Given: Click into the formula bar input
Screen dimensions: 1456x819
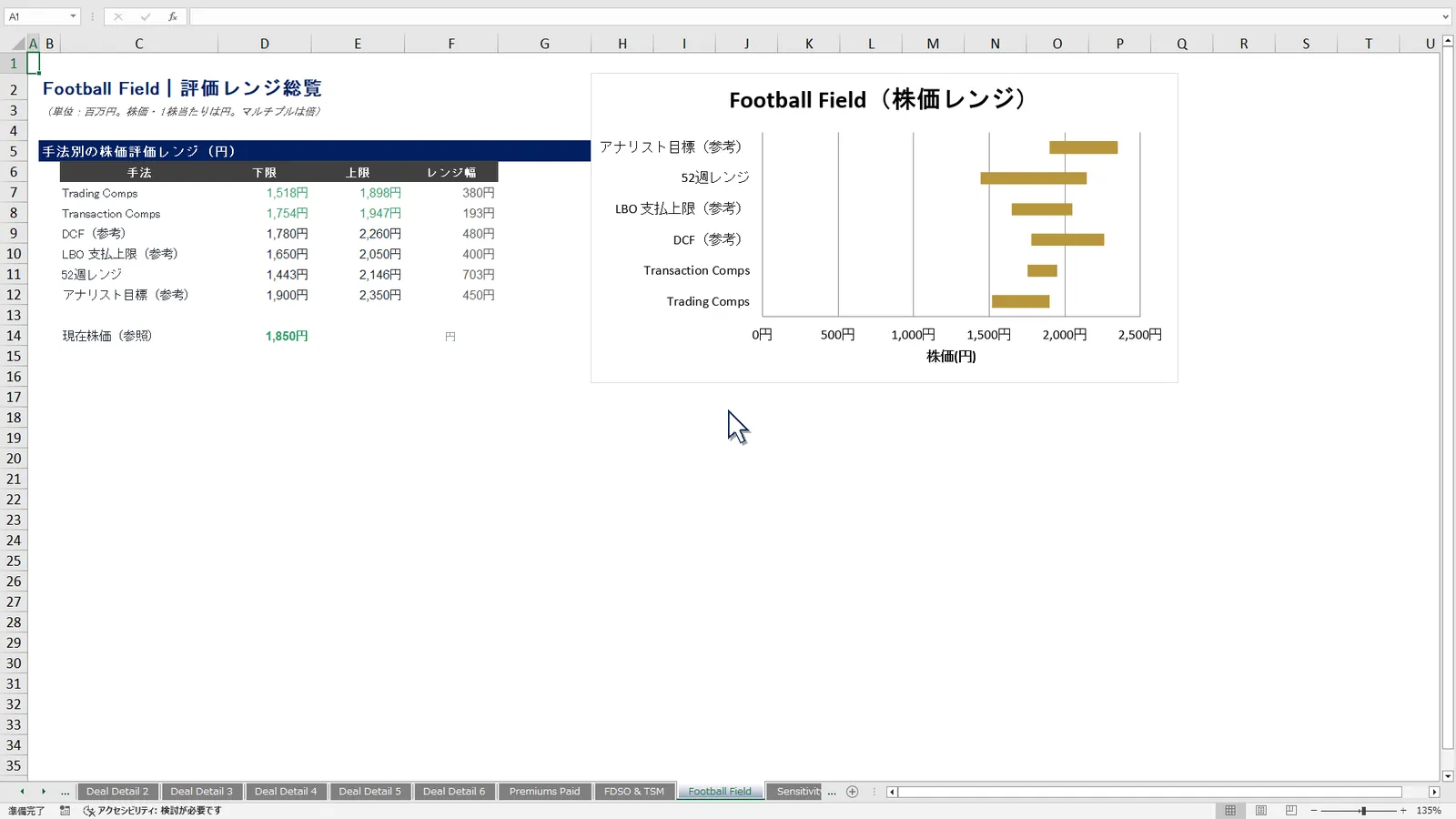Looking at the screenshot, I should click(813, 16).
